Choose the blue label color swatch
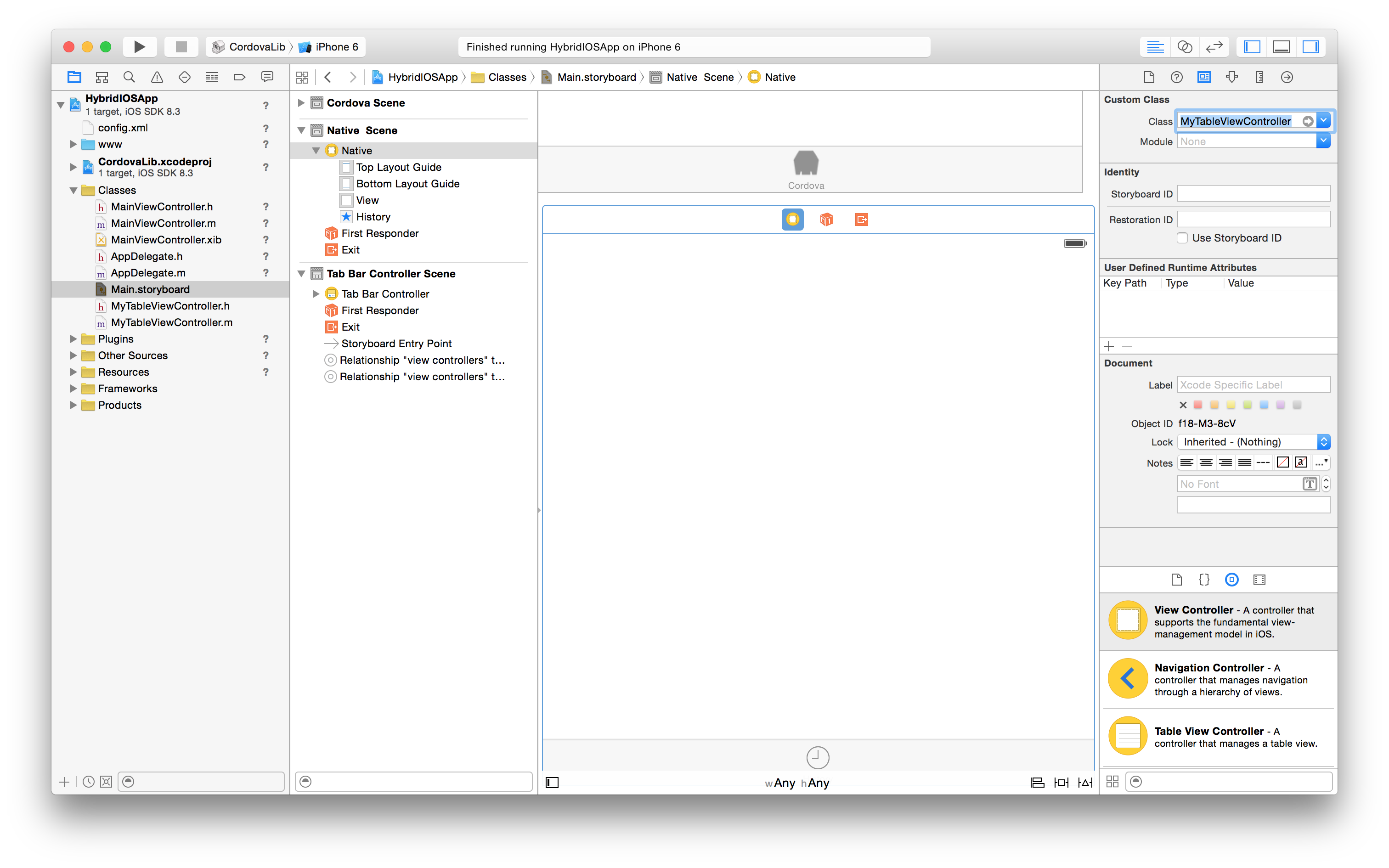This screenshot has height=868, width=1389. click(1264, 405)
